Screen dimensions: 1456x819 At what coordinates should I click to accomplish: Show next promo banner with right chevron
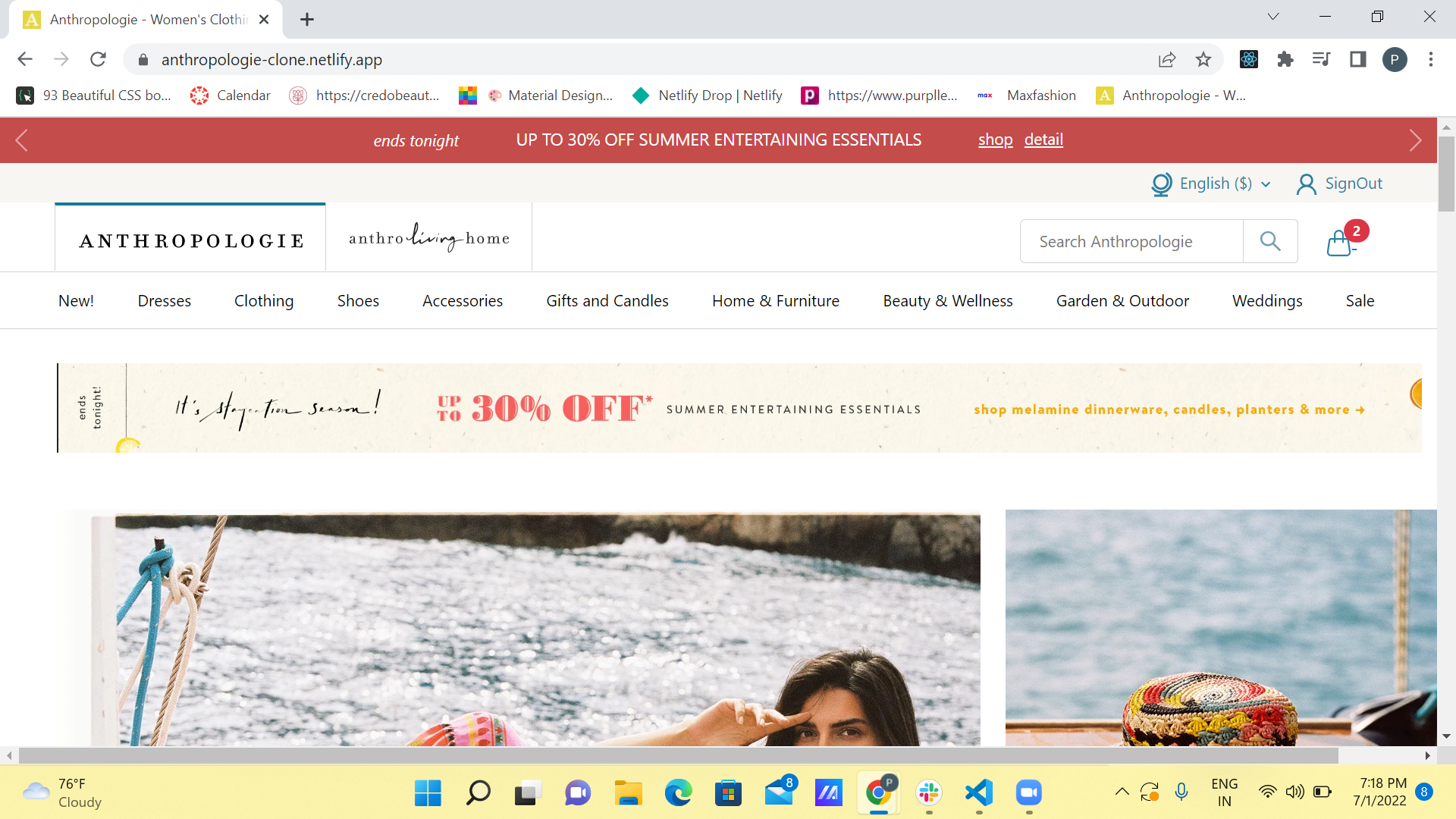(x=1415, y=140)
